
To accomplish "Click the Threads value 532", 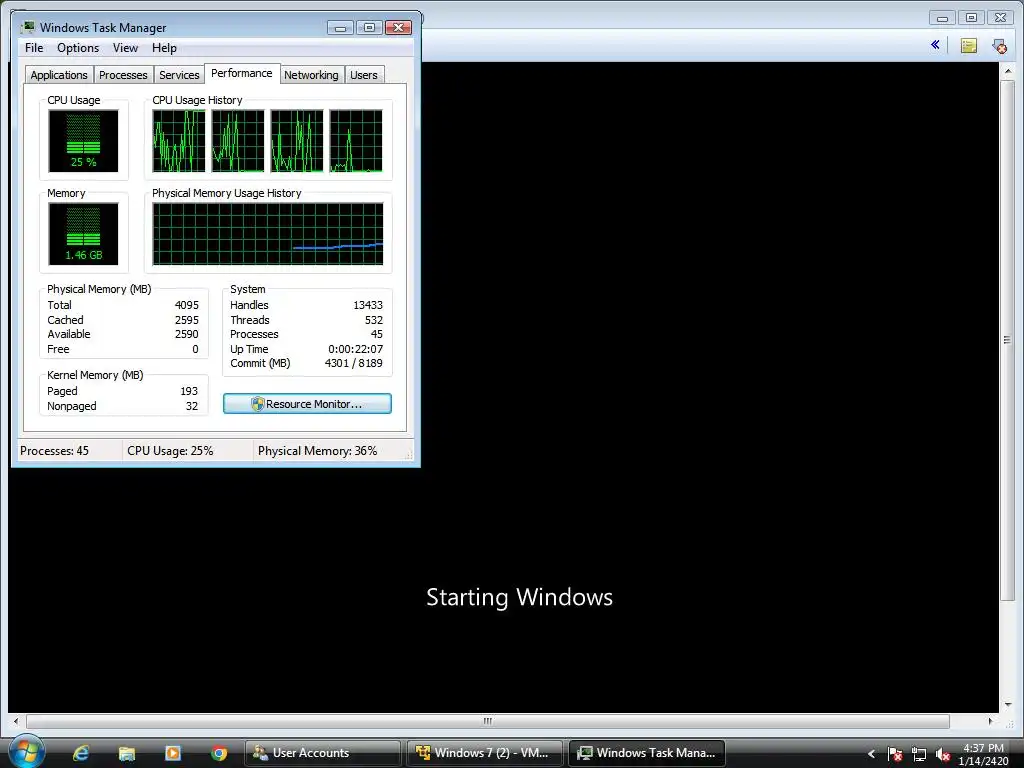I will pyautogui.click(x=374, y=320).
